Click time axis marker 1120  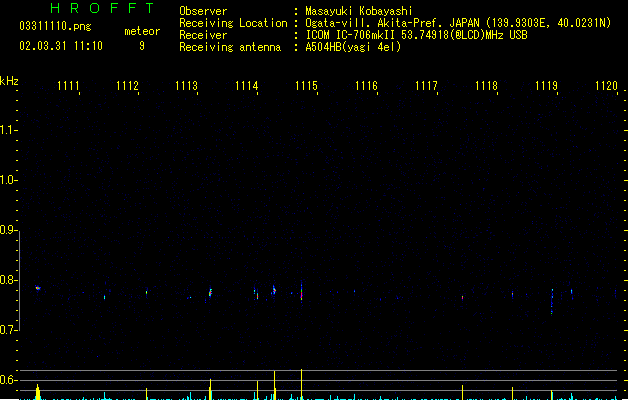click(x=606, y=86)
